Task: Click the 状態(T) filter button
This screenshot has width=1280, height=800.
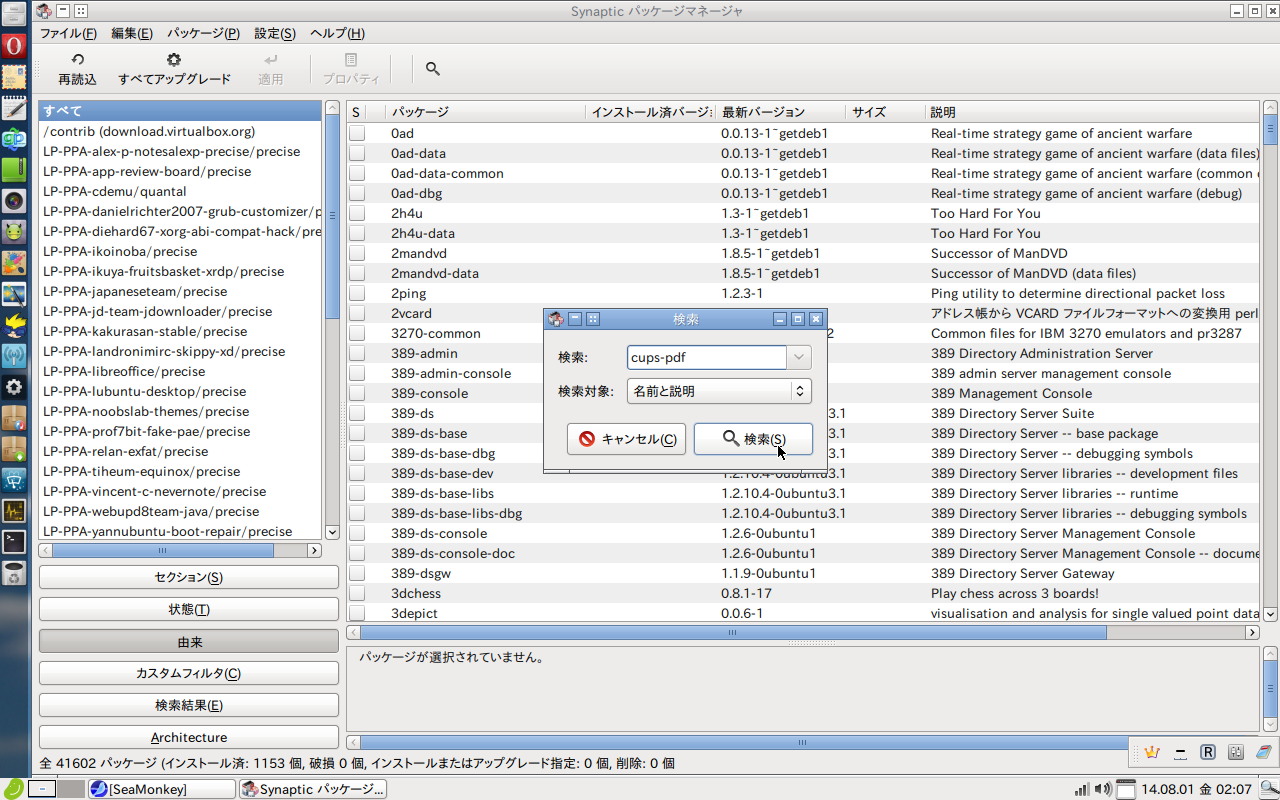Action: [x=189, y=609]
